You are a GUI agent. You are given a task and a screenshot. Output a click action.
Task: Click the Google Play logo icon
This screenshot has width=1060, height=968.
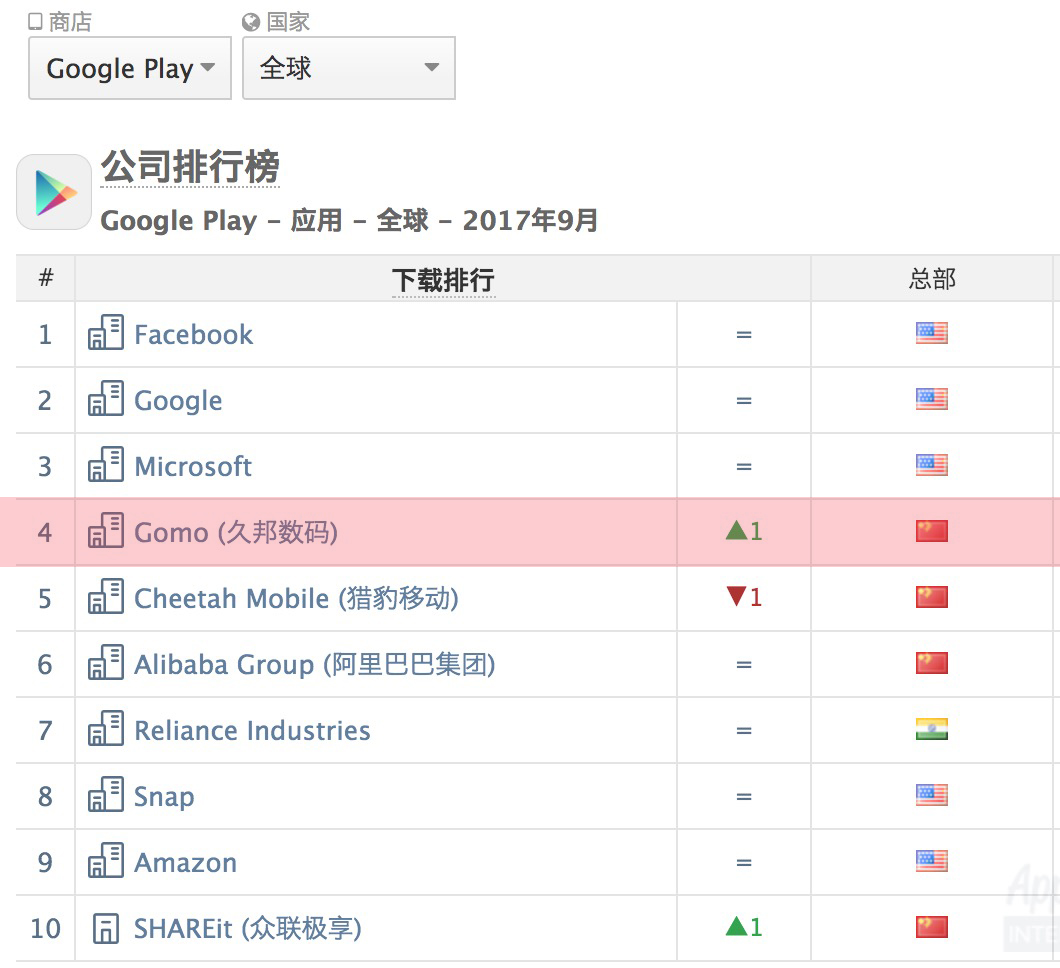(54, 192)
